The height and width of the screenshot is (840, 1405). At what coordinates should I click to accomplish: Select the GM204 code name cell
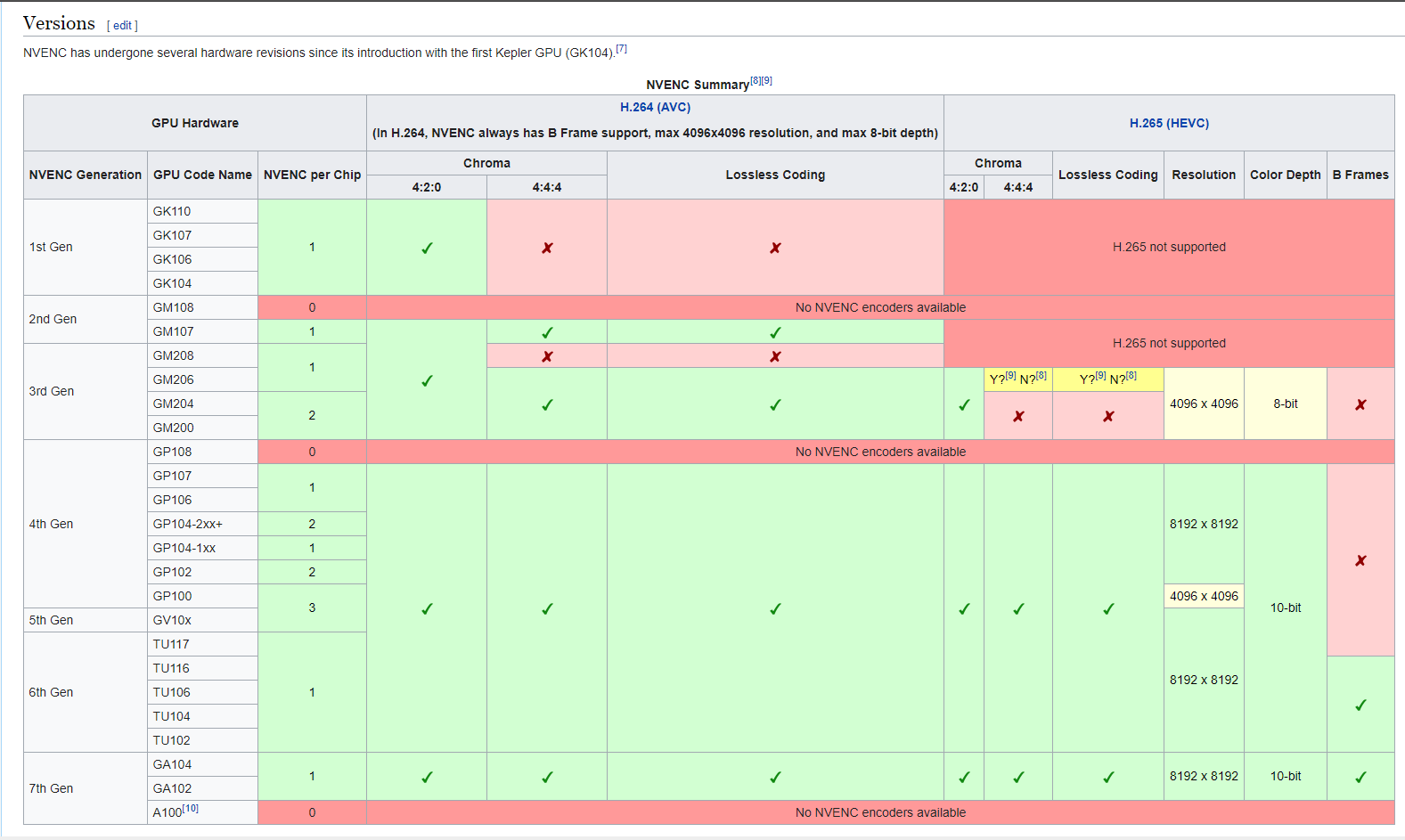click(202, 404)
